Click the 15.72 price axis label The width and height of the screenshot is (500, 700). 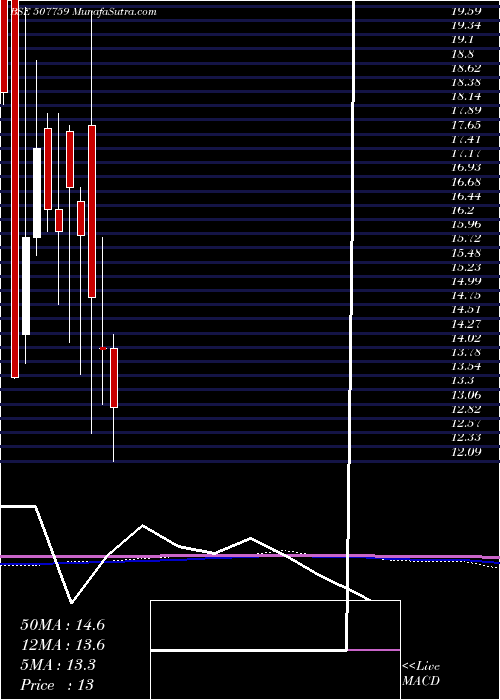point(466,238)
